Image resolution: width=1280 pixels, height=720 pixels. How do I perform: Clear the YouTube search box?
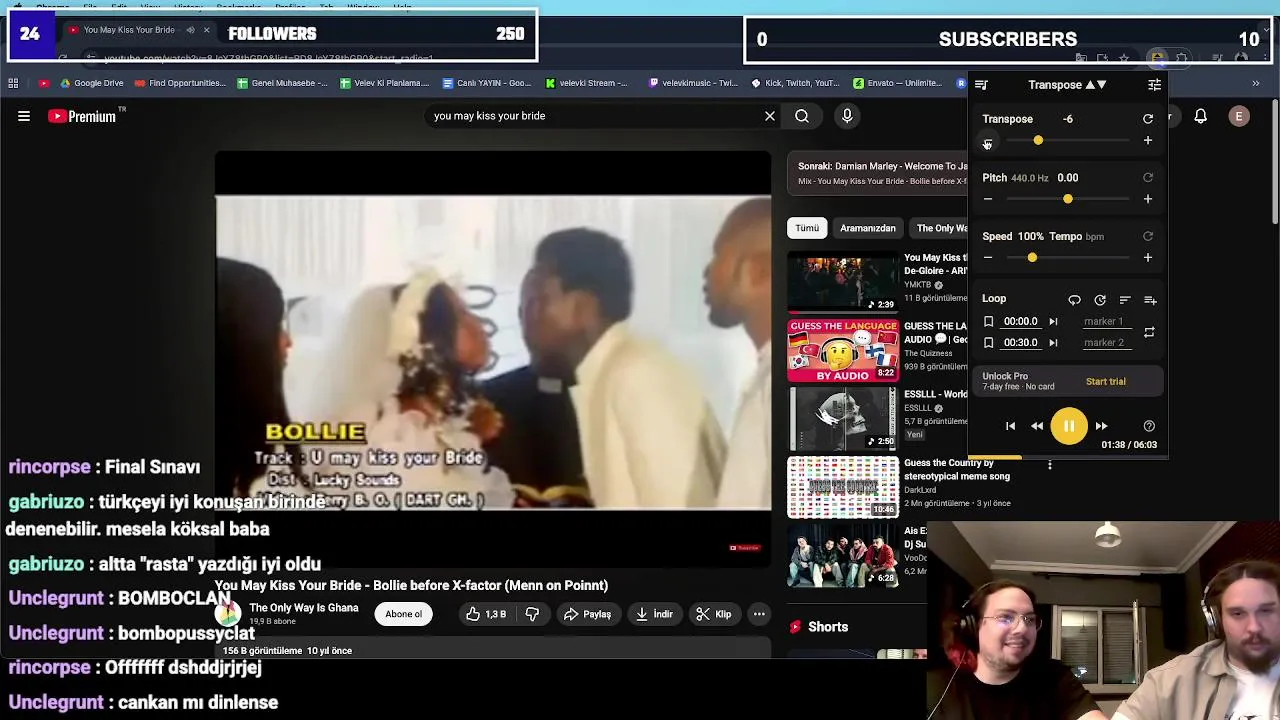pyautogui.click(x=770, y=116)
